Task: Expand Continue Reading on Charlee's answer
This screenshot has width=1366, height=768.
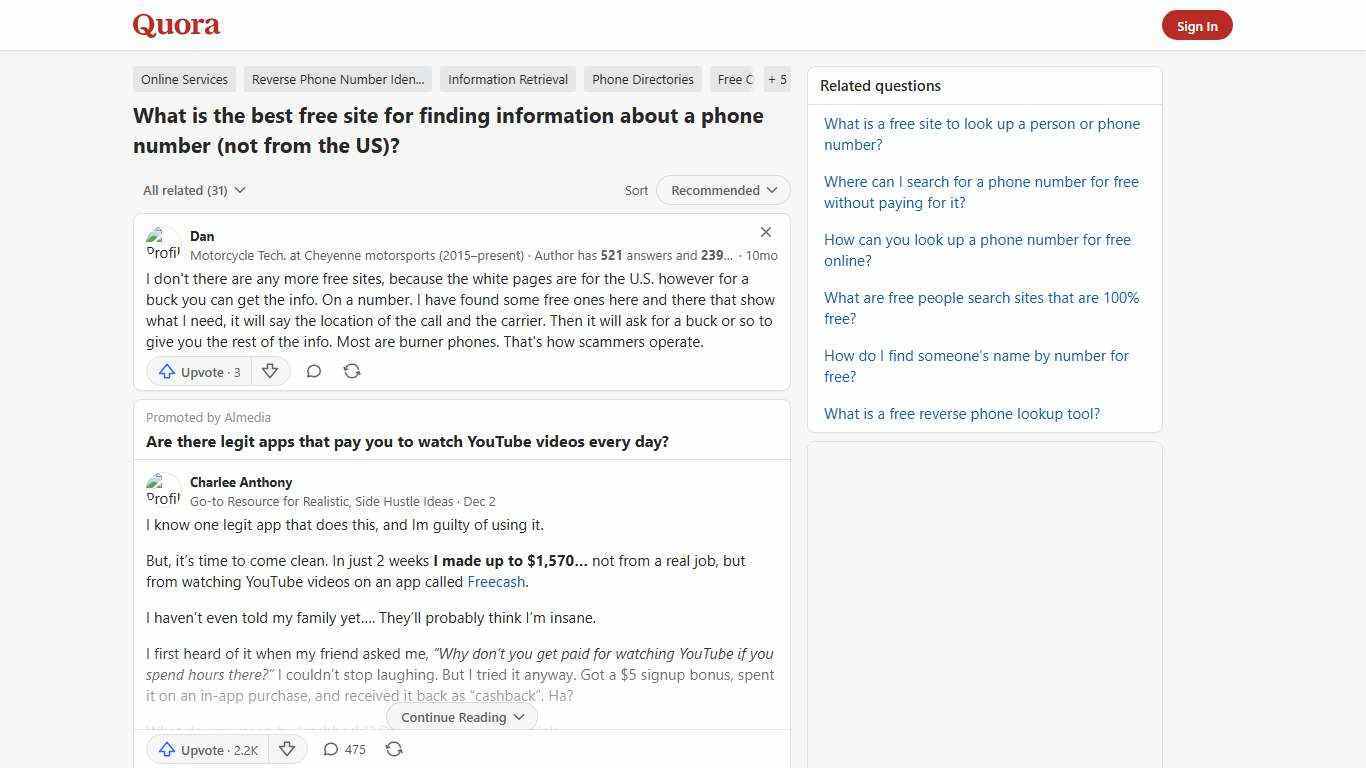Action: pos(461,717)
